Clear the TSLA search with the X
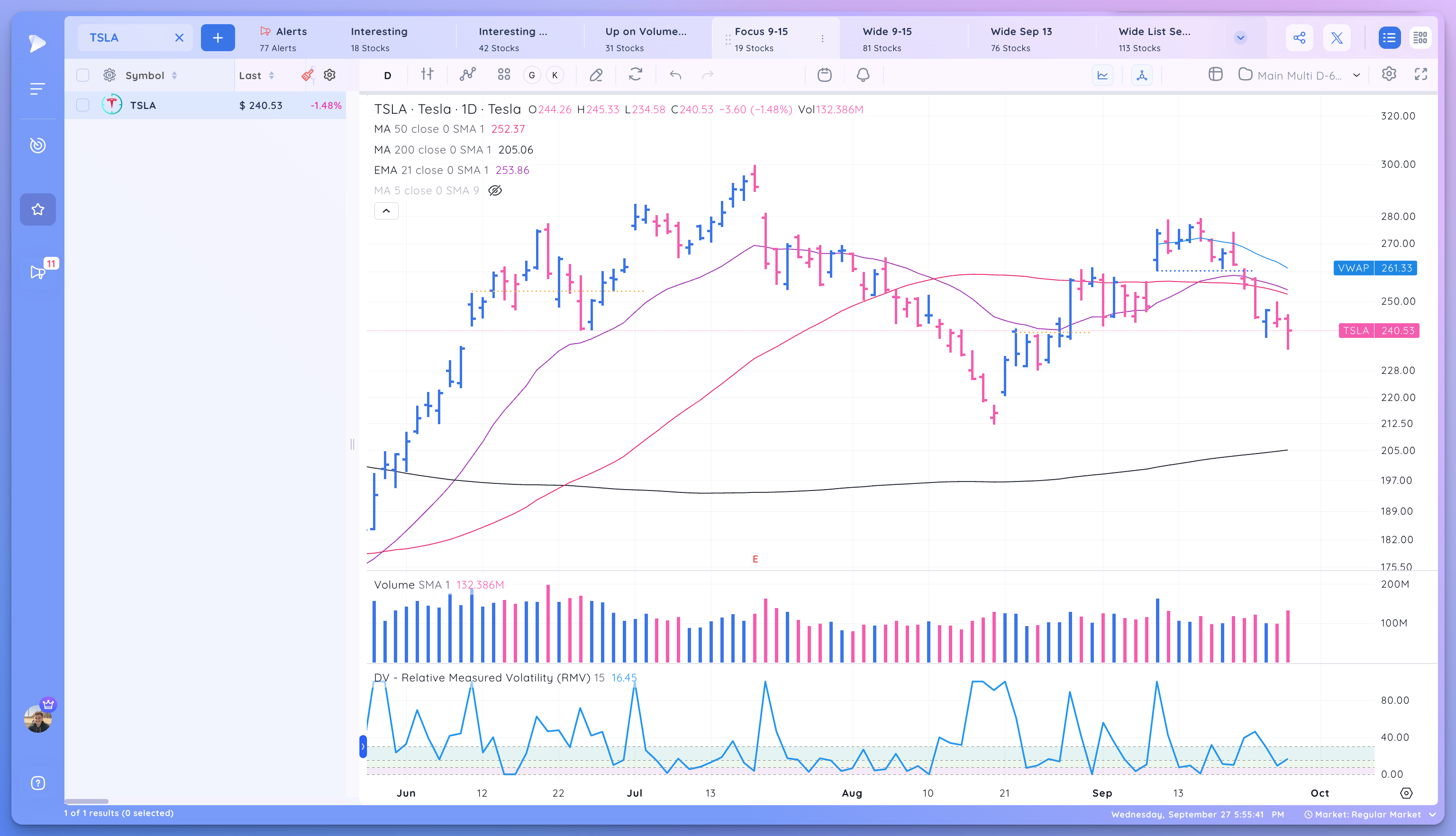The image size is (1456, 836). tap(179, 38)
